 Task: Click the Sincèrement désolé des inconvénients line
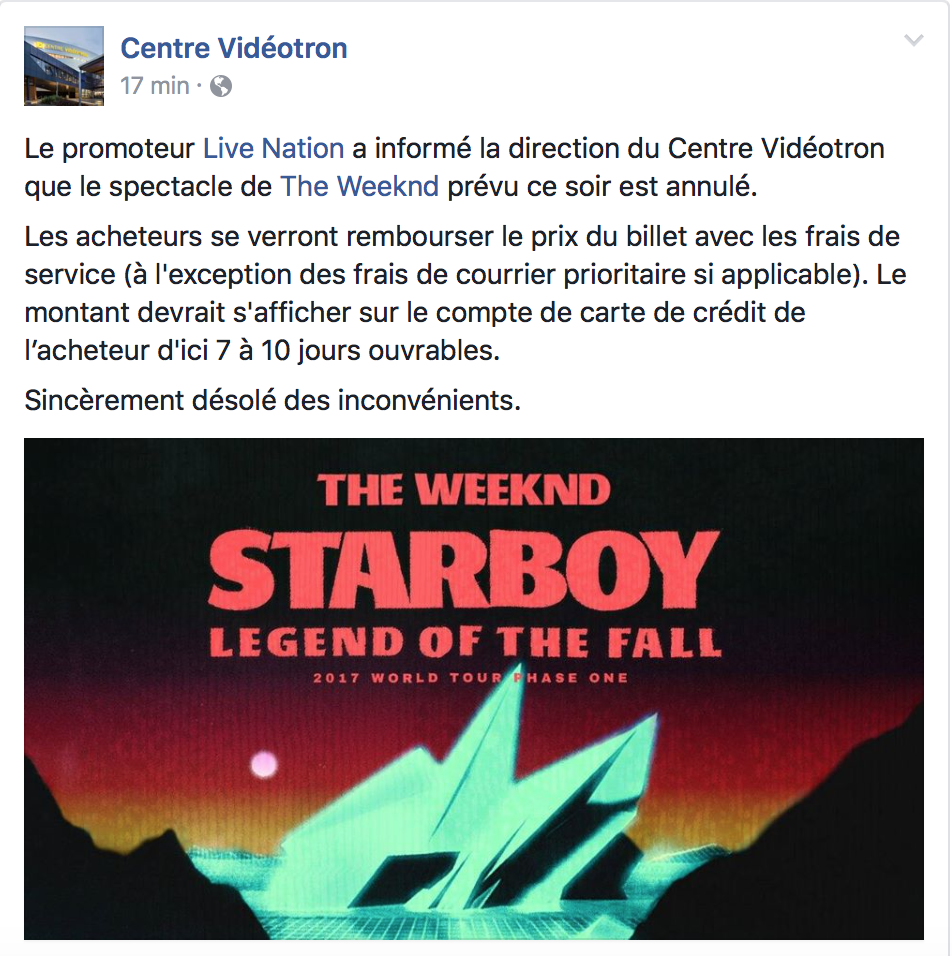click(x=273, y=401)
